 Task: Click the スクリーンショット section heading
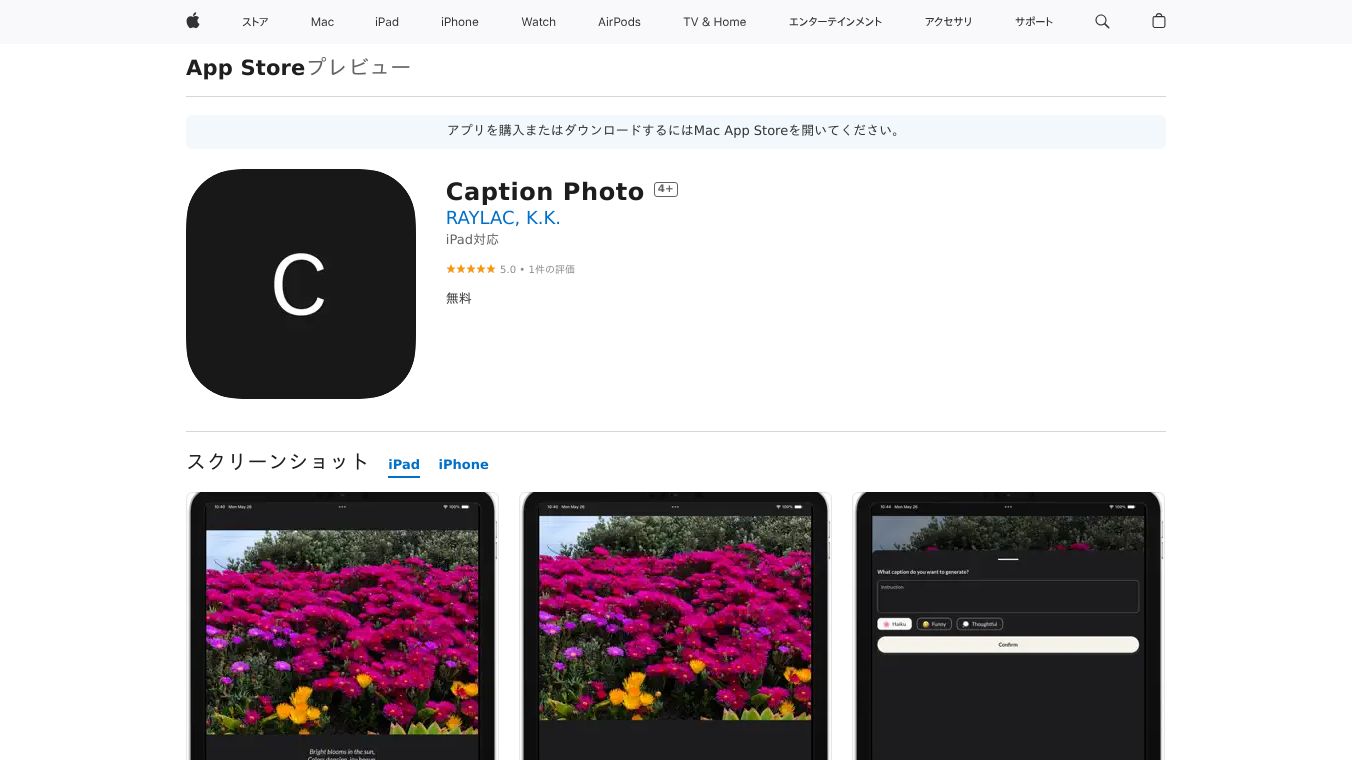click(x=278, y=461)
